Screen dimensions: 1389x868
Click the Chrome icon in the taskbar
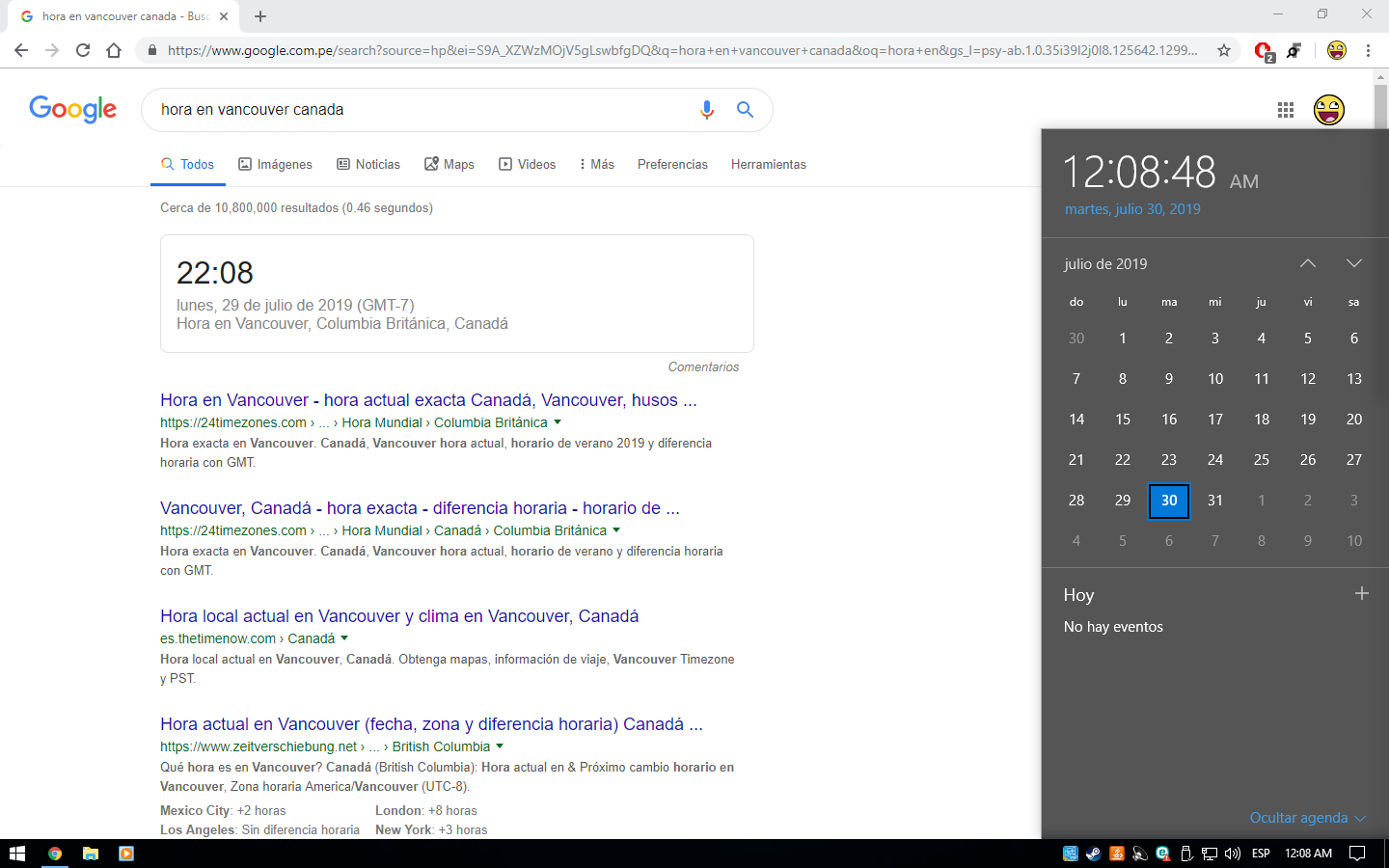tap(55, 854)
